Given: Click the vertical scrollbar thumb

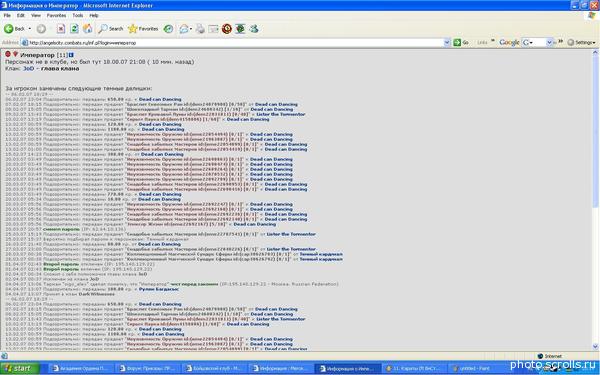Looking at the screenshot, I should click(595, 132).
